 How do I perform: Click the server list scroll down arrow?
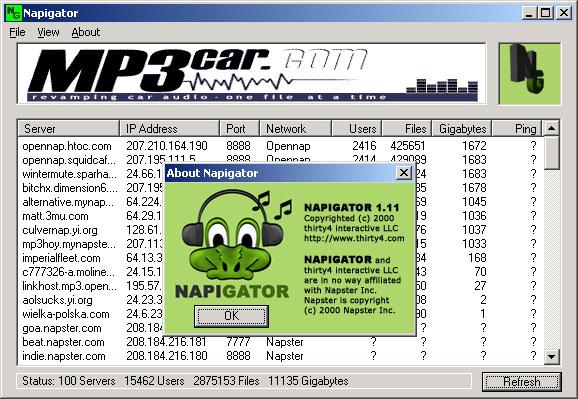coord(551,357)
